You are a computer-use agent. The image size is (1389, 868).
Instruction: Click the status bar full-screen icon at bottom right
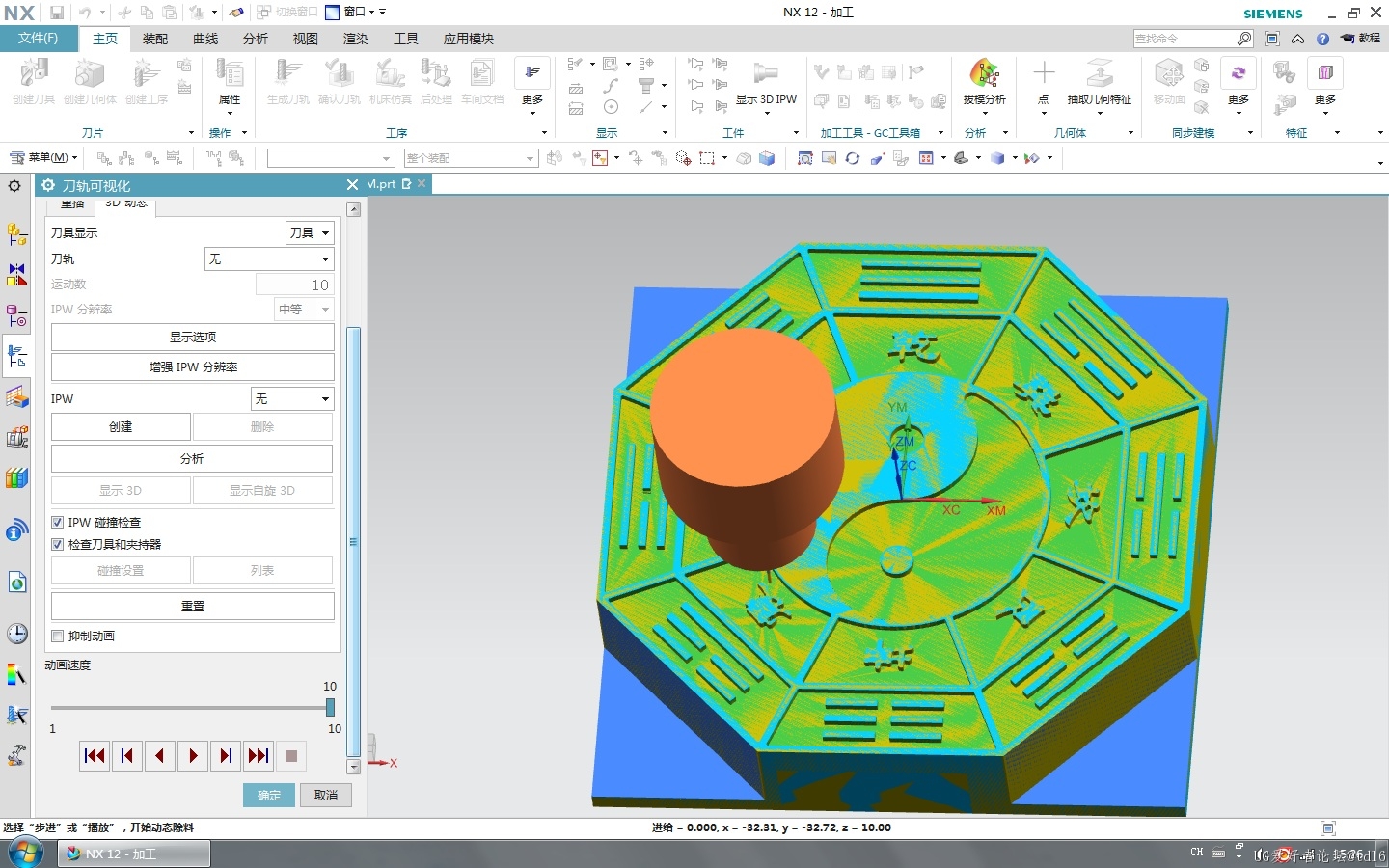pyautogui.click(x=1328, y=828)
